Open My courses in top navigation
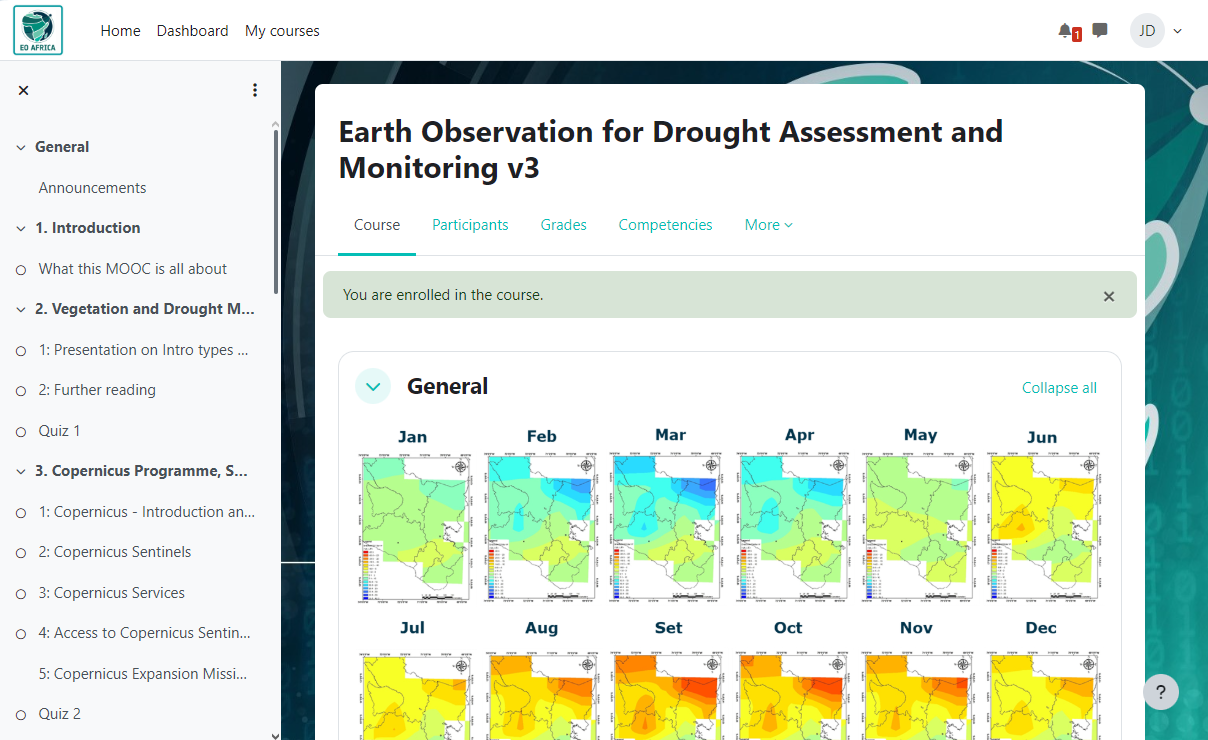This screenshot has height=740, width=1208. click(x=282, y=31)
